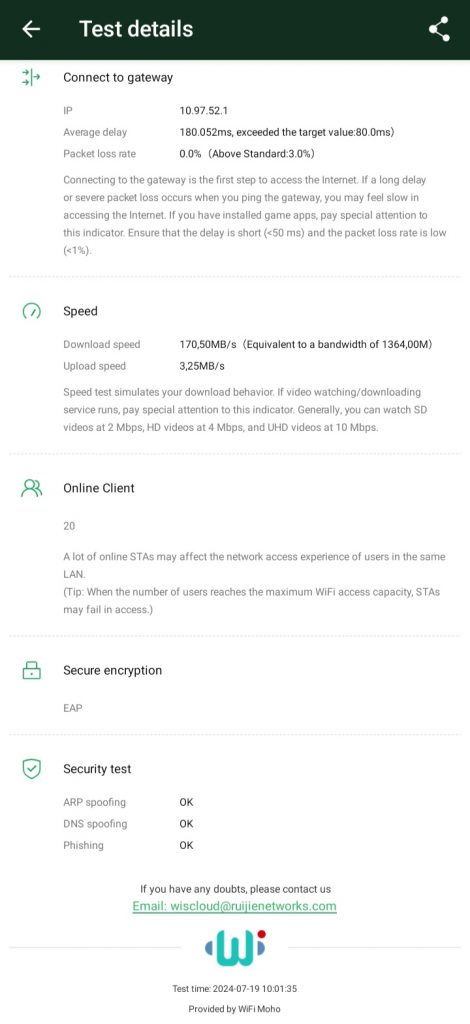Click the Online Client people icon
Image resolution: width=470 pixels, height=1024 pixels.
31,488
